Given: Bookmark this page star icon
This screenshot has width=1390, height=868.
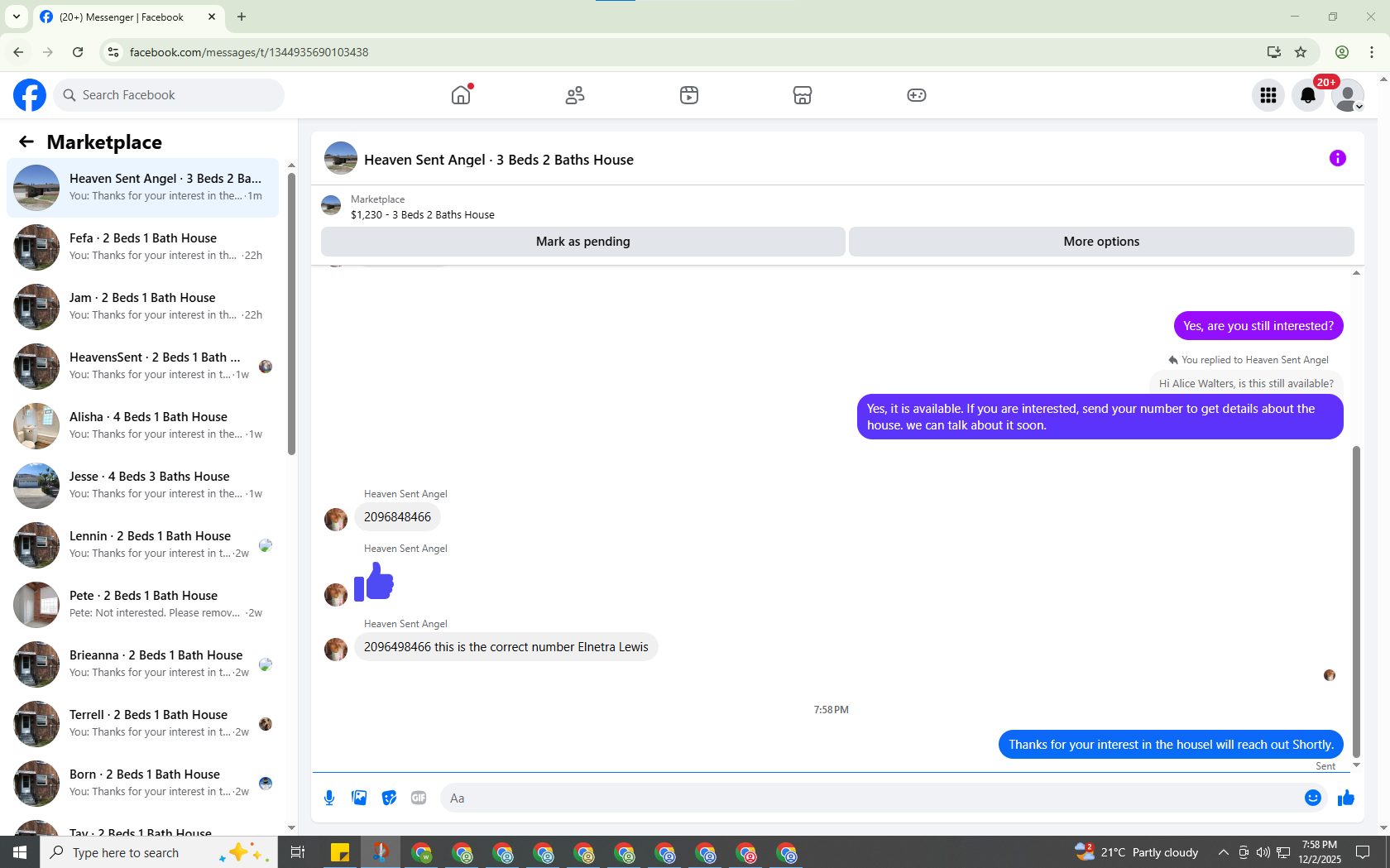Looking at the screenshot, I should (x=1301, y=52).
